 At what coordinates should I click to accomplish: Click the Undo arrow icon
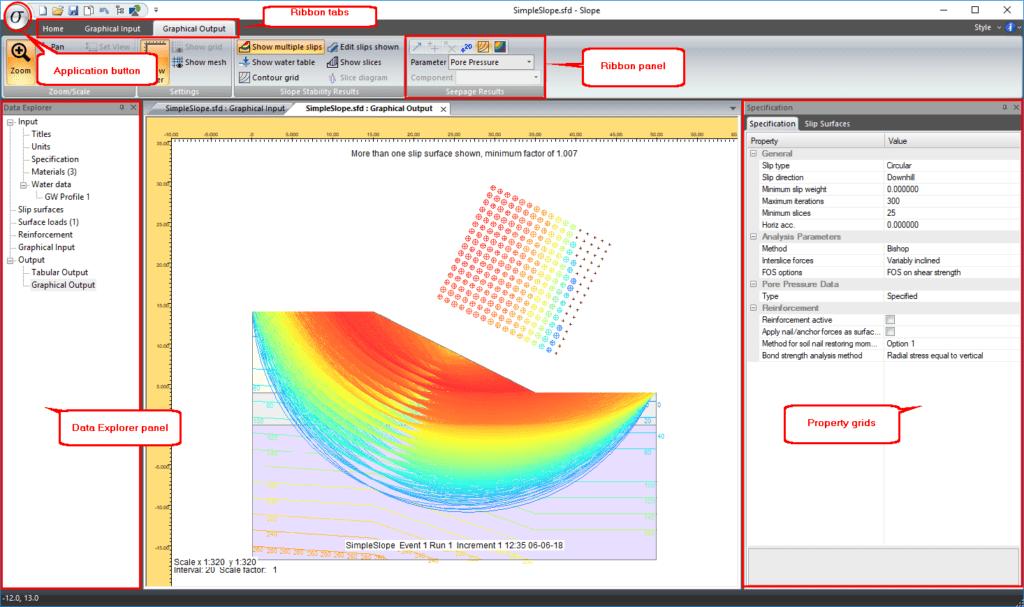104,10
